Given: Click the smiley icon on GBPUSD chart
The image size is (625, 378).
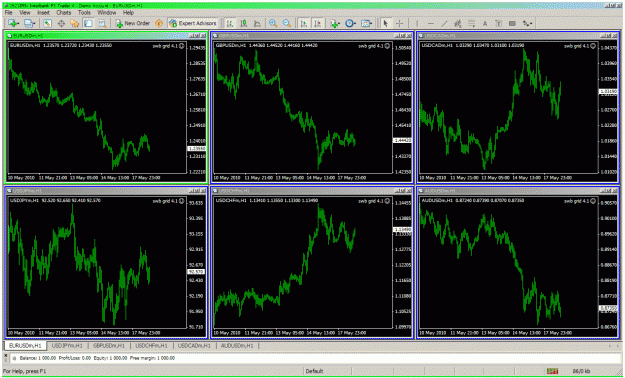Looking at the screenshot, I should (x=387, y=46).
